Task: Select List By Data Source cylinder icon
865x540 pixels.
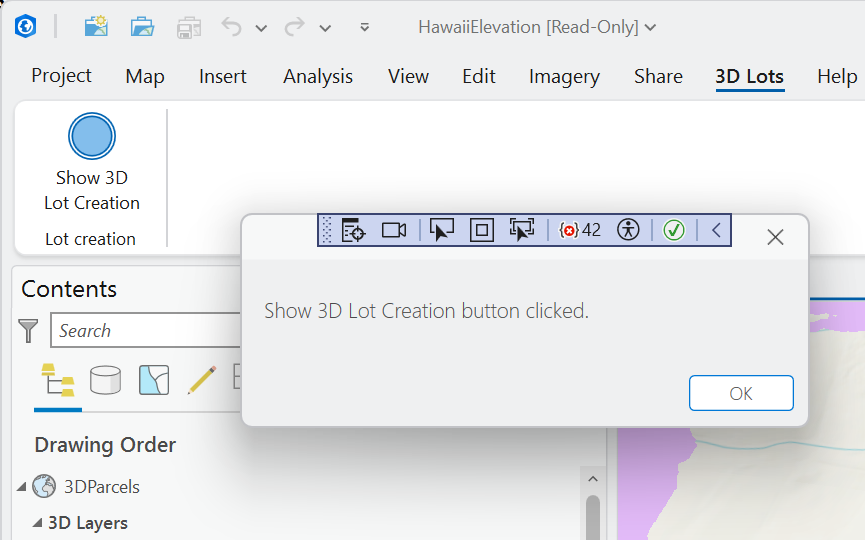Action: pyautogui.click(x=105, y=380)
